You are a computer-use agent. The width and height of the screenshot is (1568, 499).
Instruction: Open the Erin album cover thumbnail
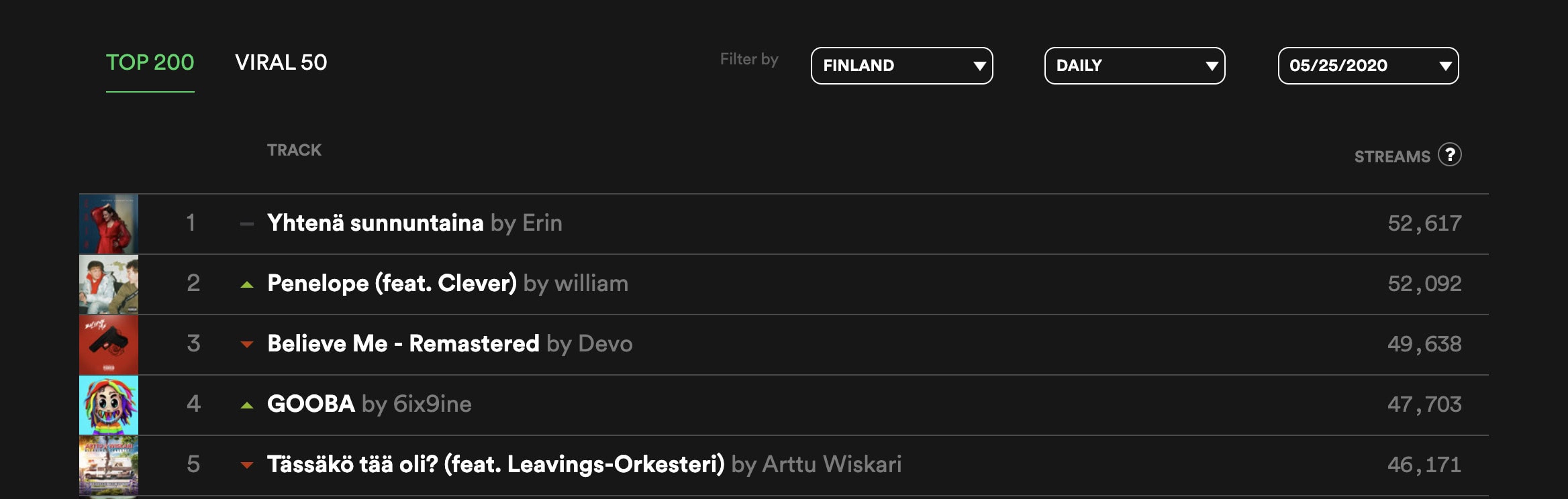click(109, 224)
